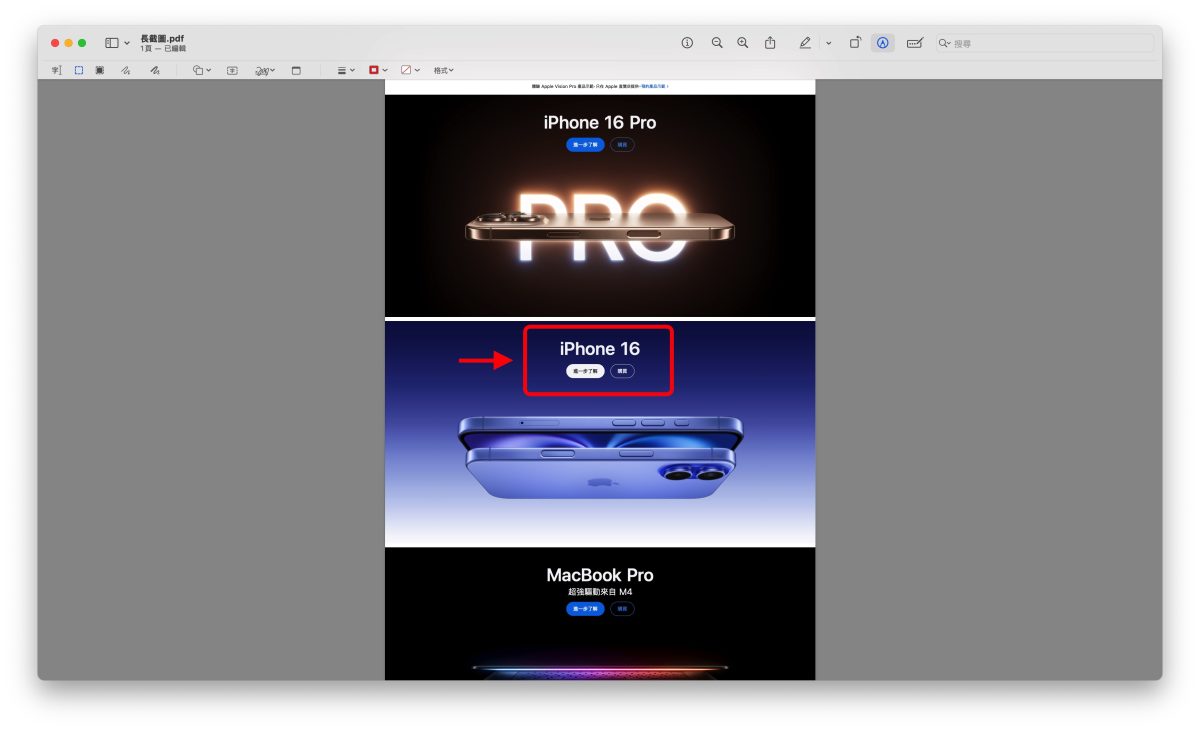Expand highlight color options chevron
The width and height of the screenshot is (1200, 730).
coord(828,43)
